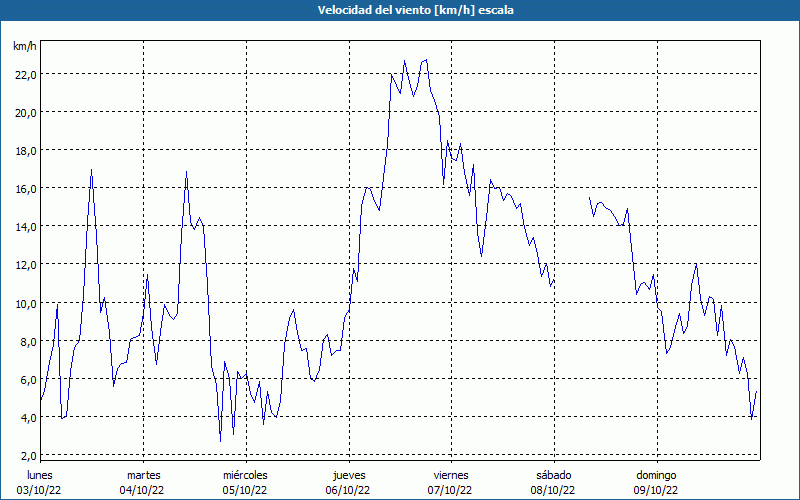Select the 4,0 y-axis value
This screenshot has height=500, width=800.
pos(29,418)
